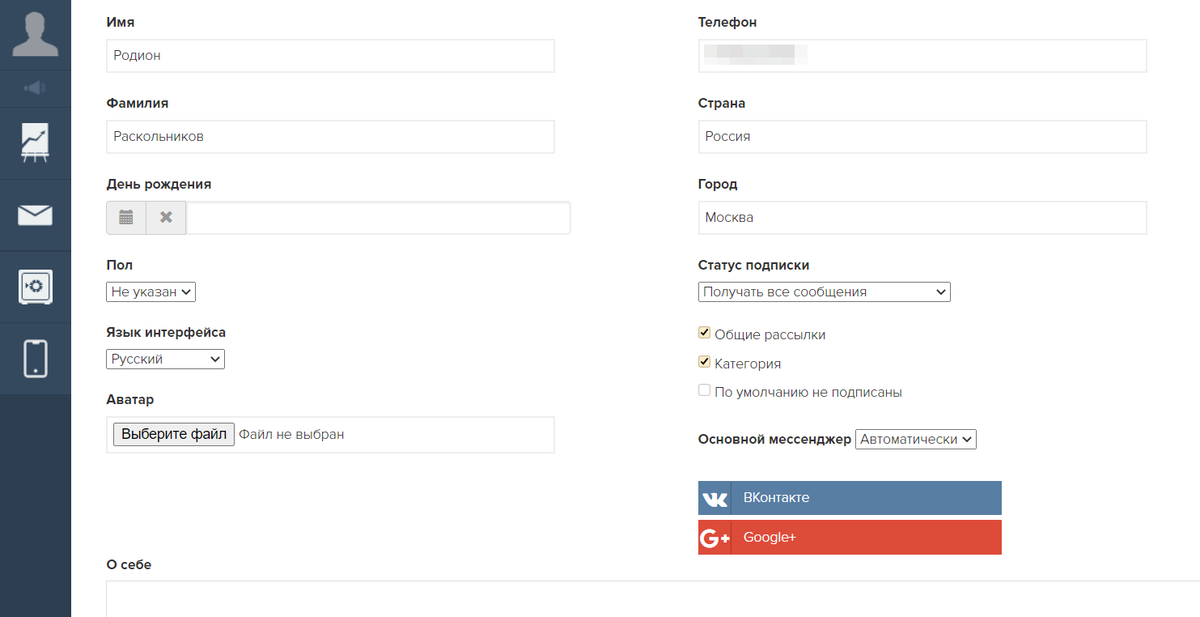Click the megaphone notifications icon
This screenshot has height=617, width=1200.
pyautogui.click(x=35, y=88)
